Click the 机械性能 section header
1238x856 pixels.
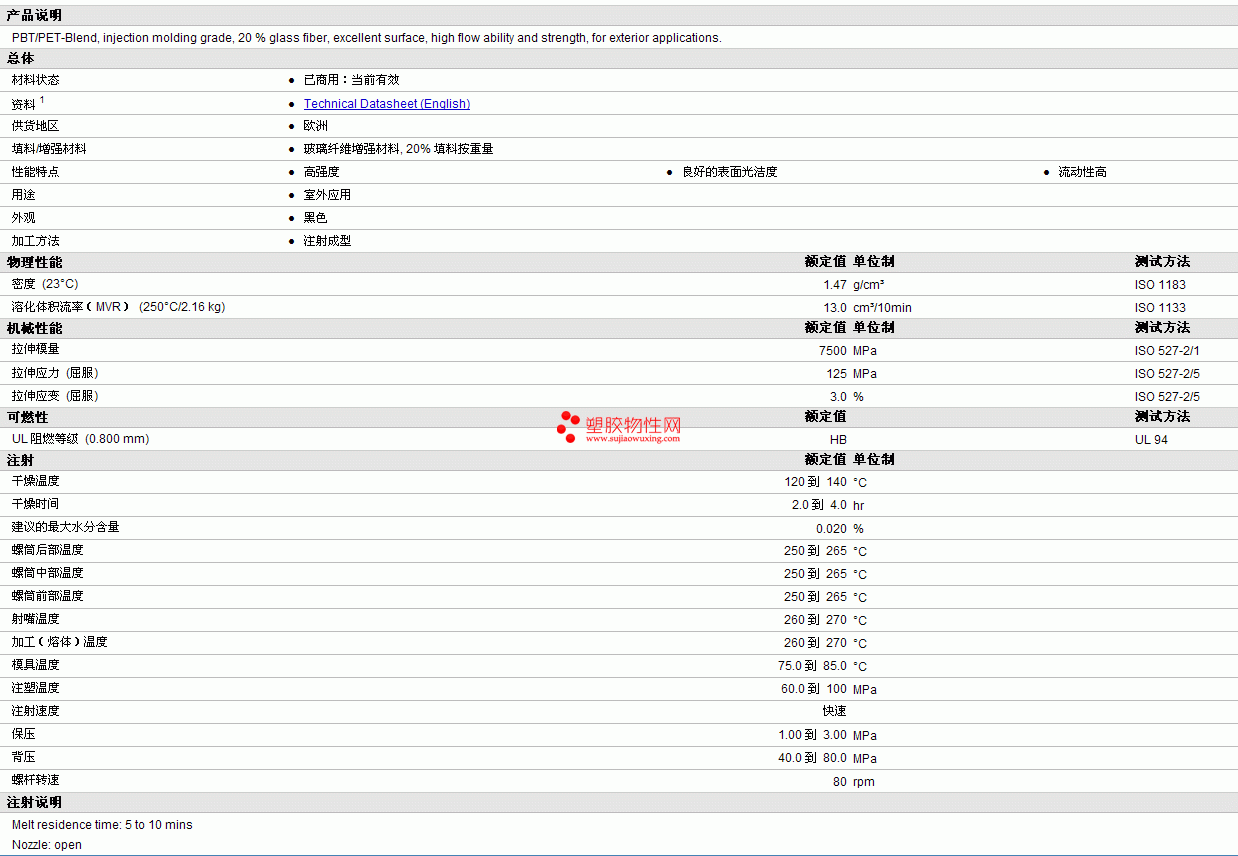tap(34, 328)
